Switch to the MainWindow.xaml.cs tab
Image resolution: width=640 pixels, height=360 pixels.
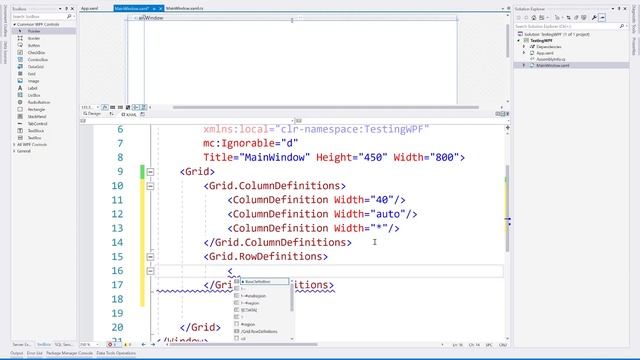pos(184,8)
